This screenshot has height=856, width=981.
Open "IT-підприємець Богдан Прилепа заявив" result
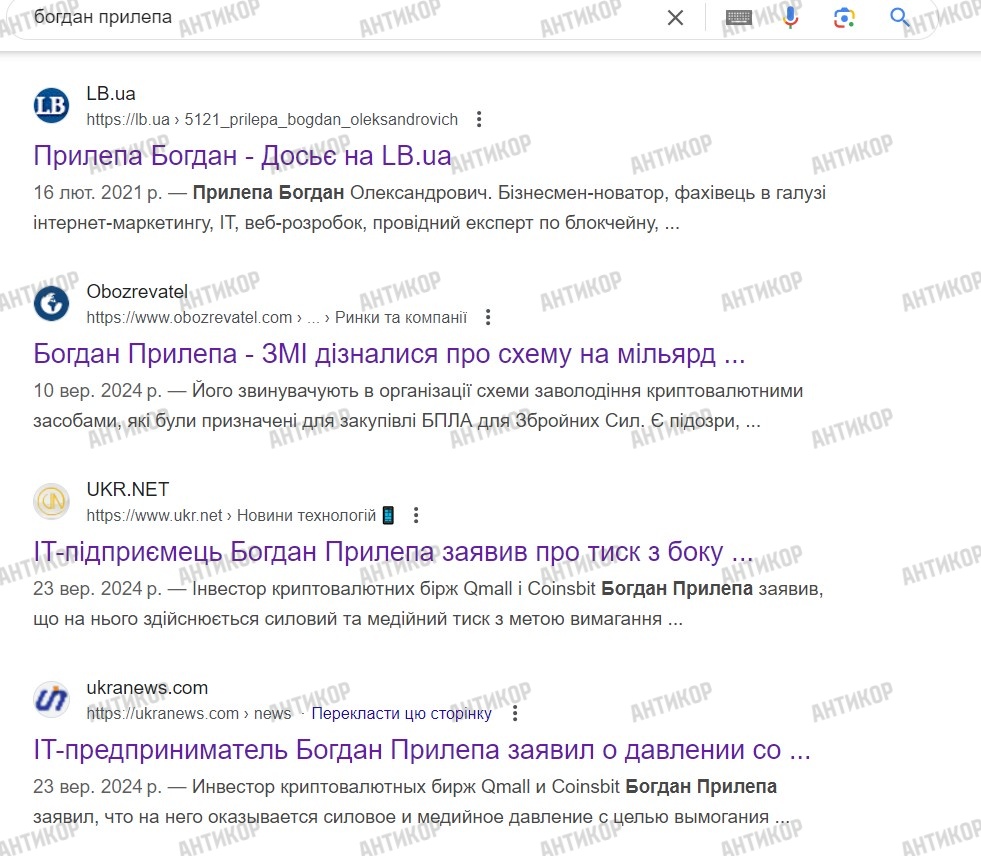coord(392,552)
